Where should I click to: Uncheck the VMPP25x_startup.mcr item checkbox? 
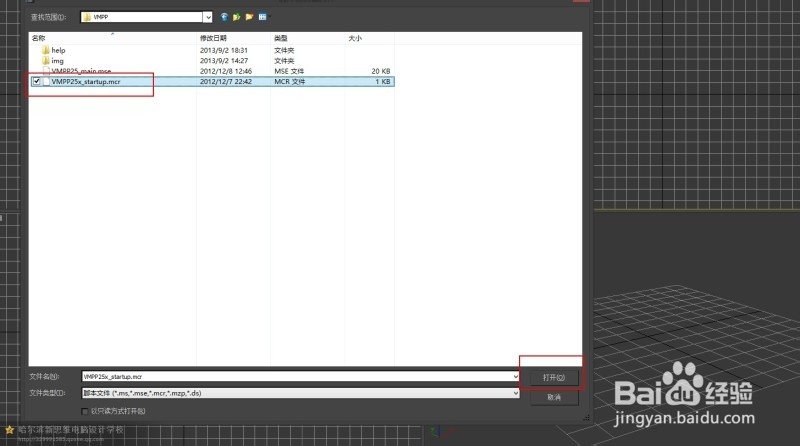pyautogui.click(x=37, y=81)
